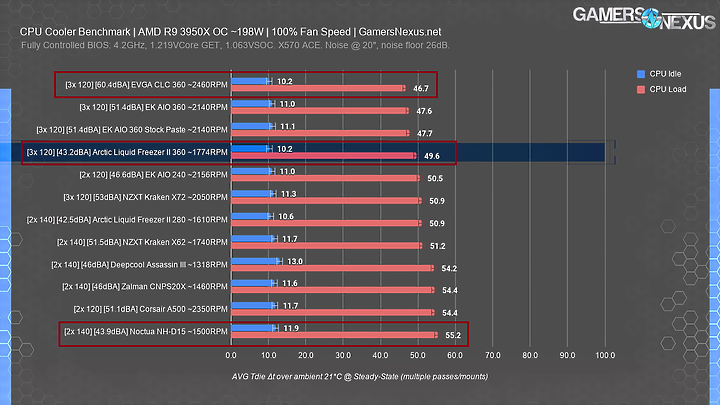The width and height of the screenshot is (720, 405).
Task: Click the Arctic Liquid Freezer II 280 idle value 10.6
Action: [286, 216]
